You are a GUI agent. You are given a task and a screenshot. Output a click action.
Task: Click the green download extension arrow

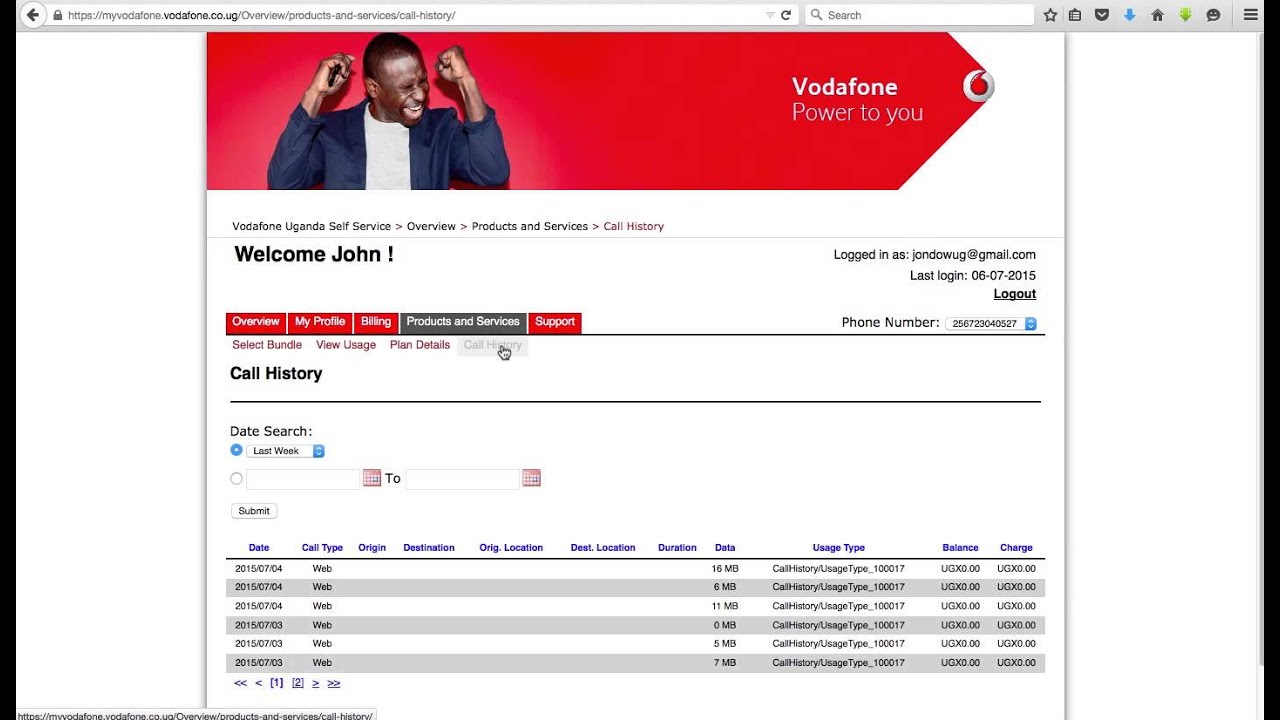[1185, 15]
